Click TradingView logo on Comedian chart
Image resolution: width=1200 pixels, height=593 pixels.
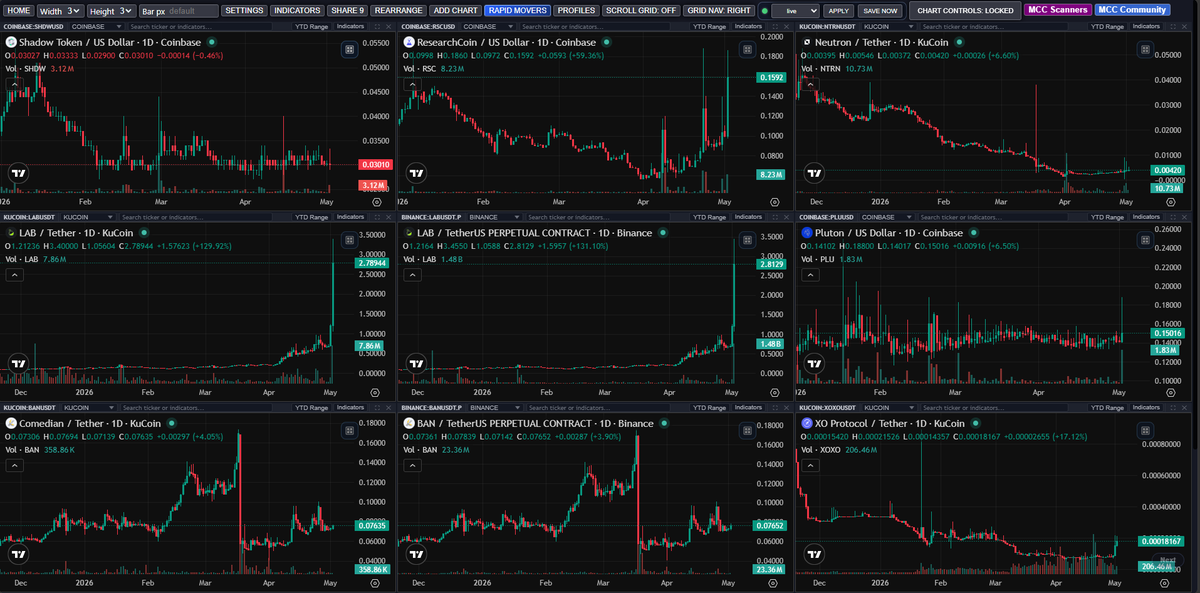(17, 554)
